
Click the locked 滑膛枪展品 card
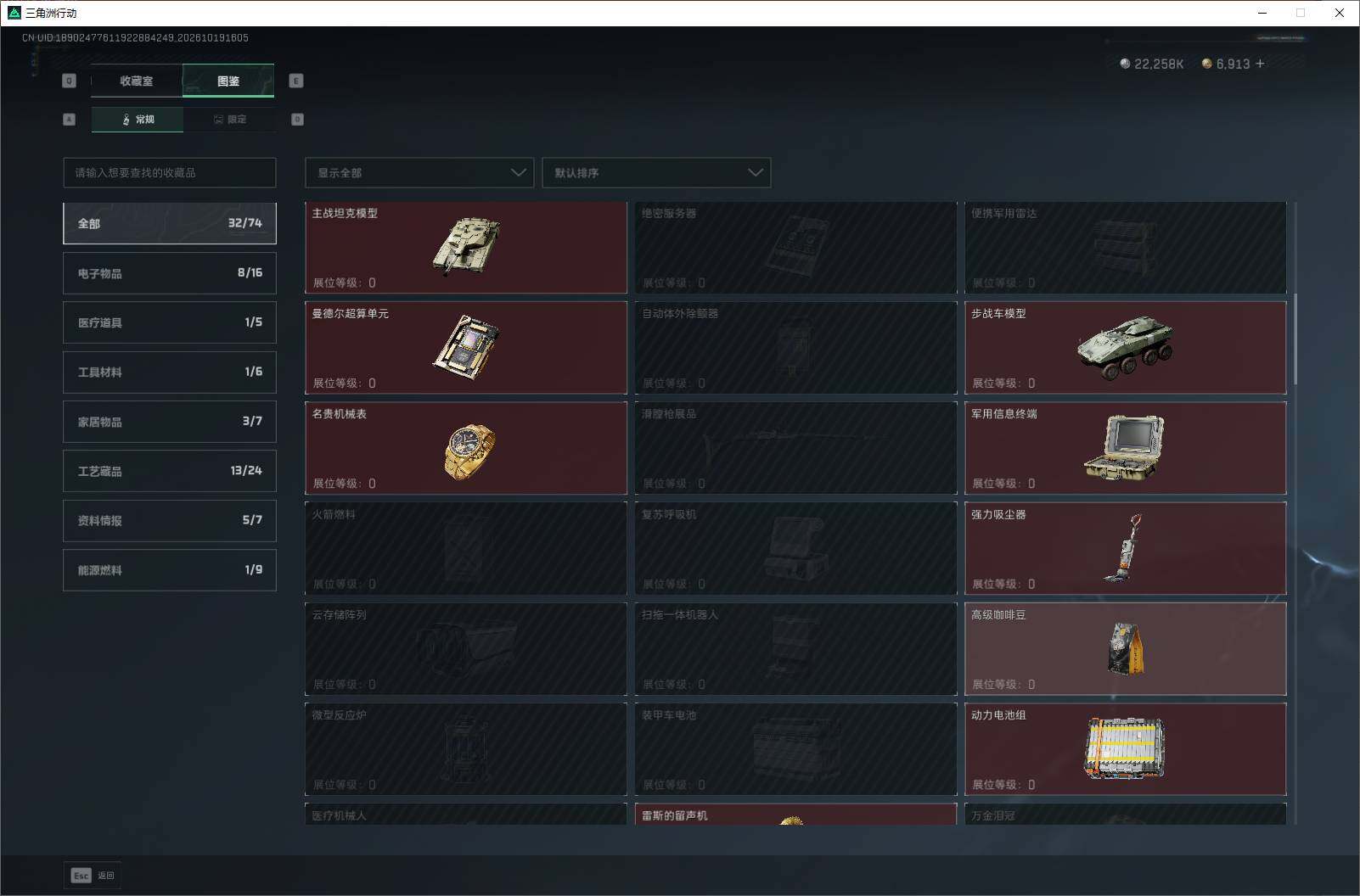pos(795,448)
